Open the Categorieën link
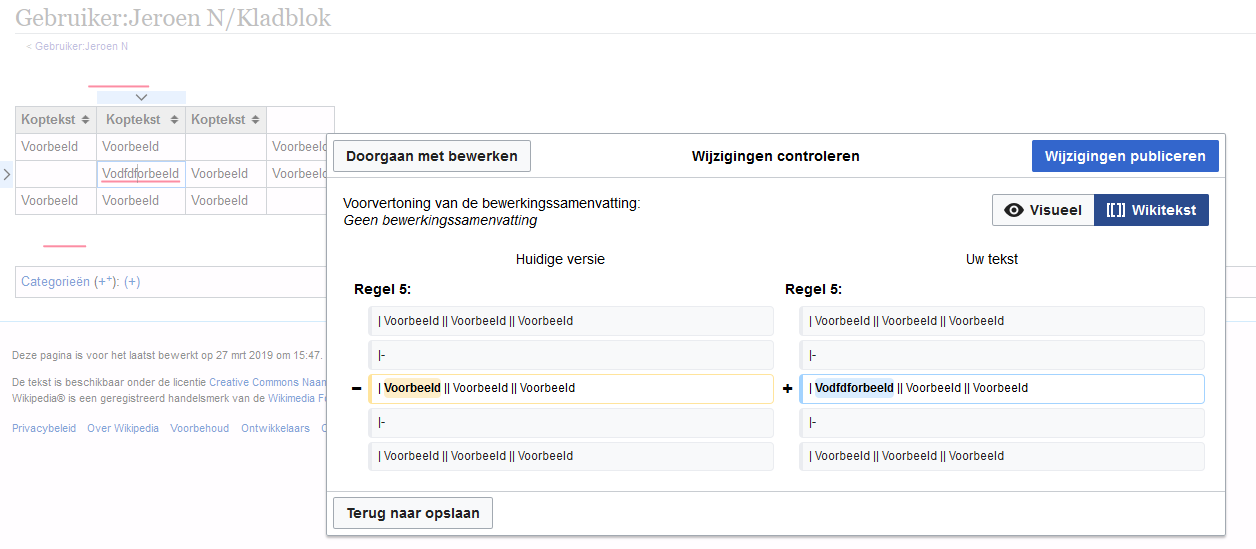The image size is (1256, 549). (x=55, y=282)
